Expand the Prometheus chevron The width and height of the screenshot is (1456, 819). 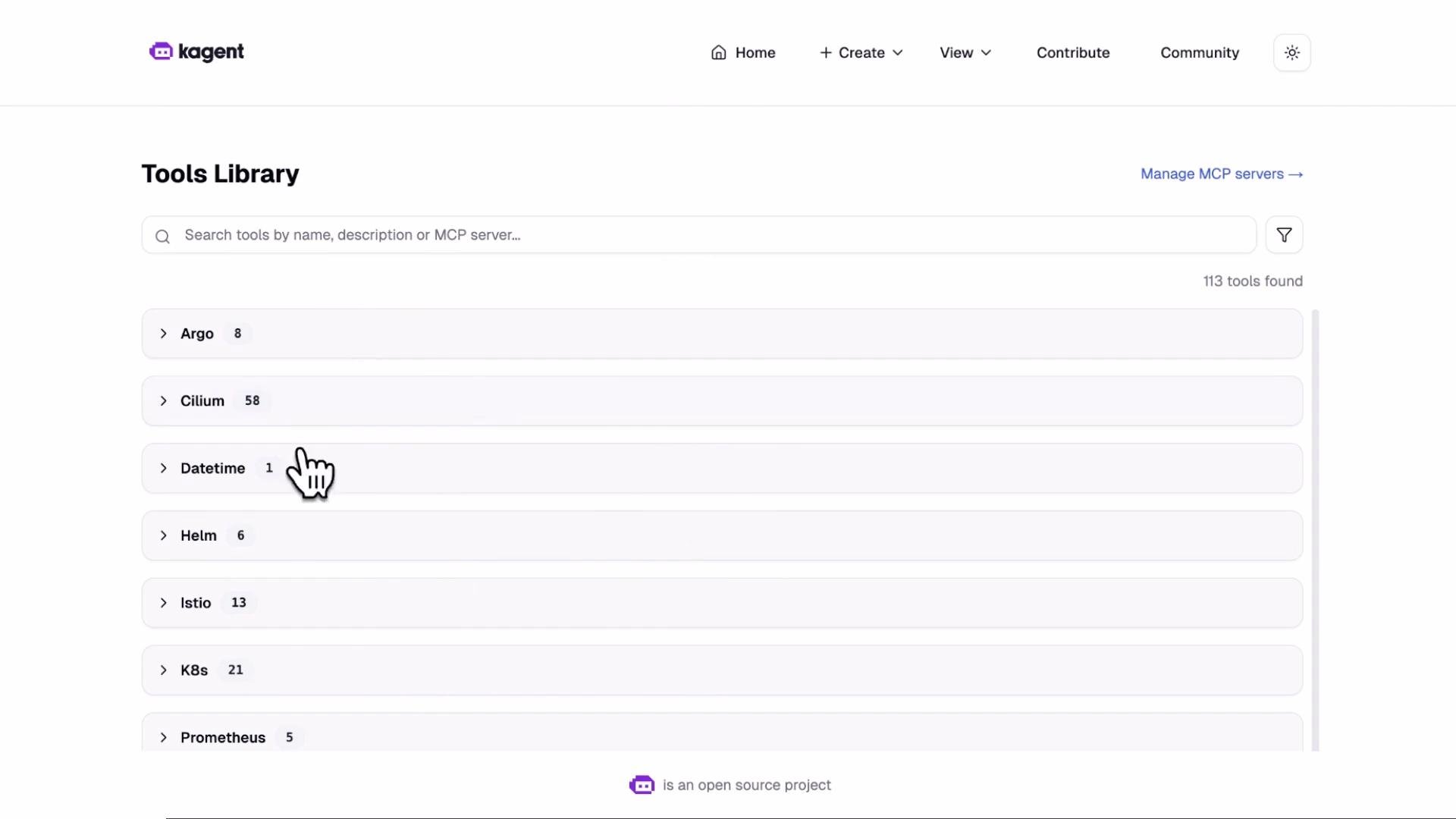(x=163, y=737)
